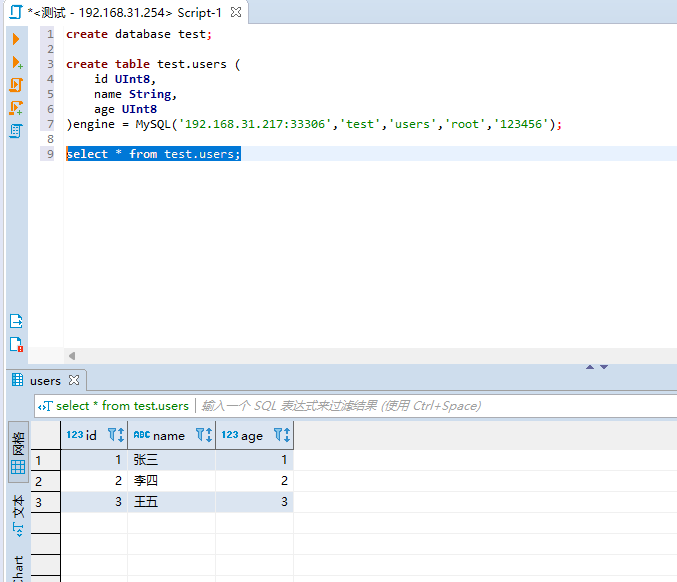677x582 pixels.
Task: Open the users result tab
Action: (x=45, y=381)
